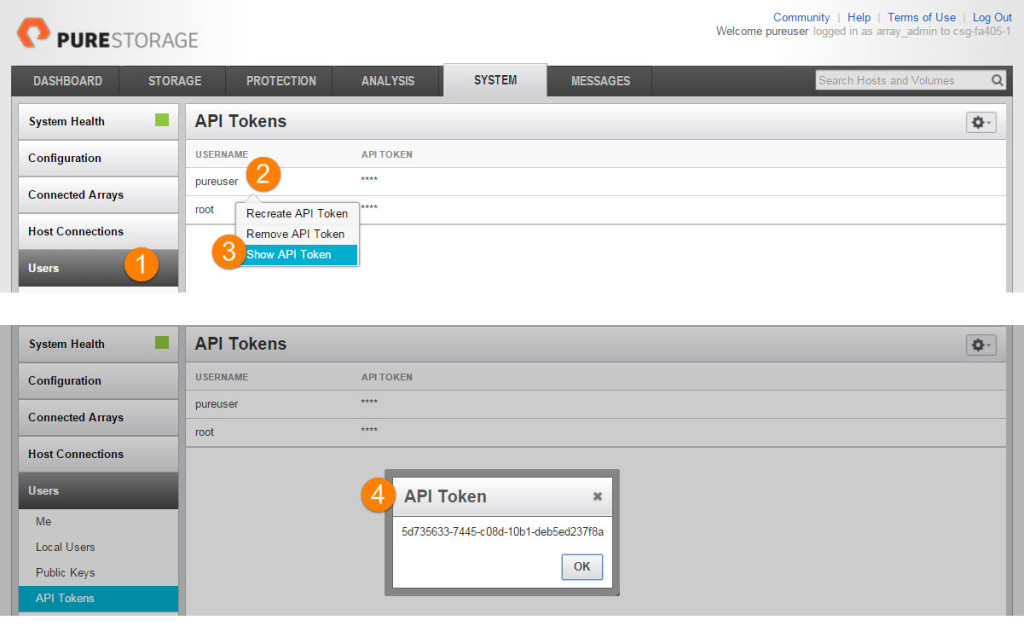Open the Dashboard tab

(68, 81)
